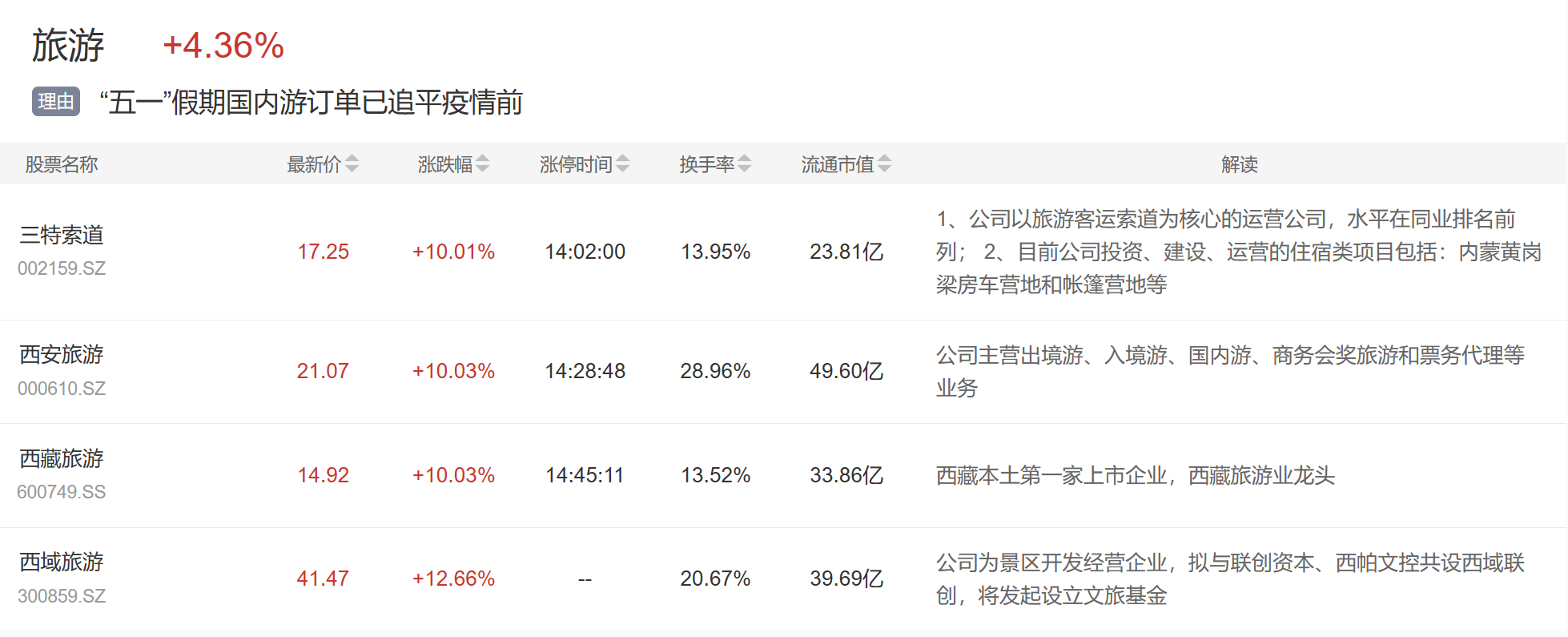
Task: Click the +4.36% sector gain figure
Action: click(223, 46)
